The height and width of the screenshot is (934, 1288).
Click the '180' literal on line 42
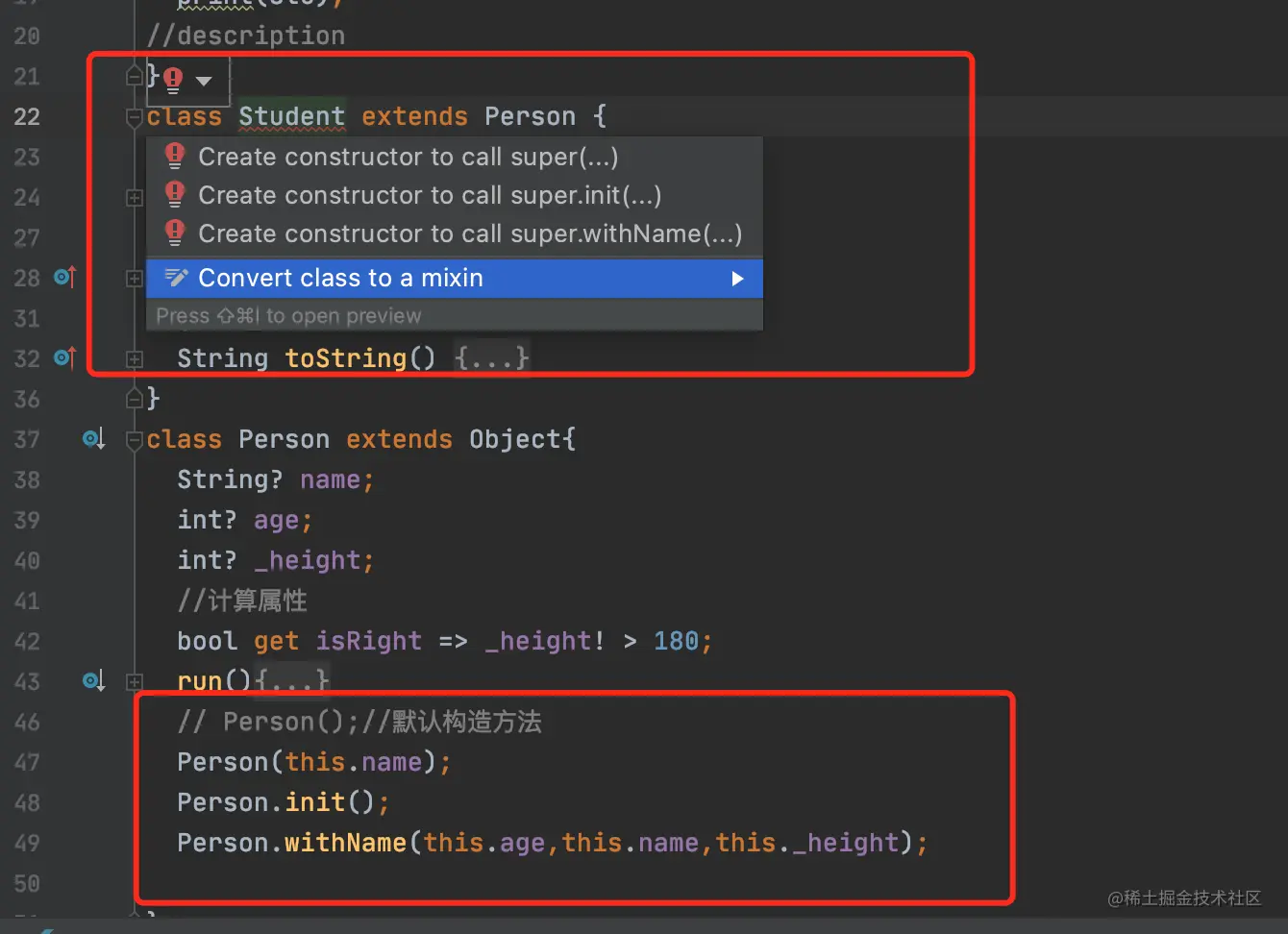677,641
